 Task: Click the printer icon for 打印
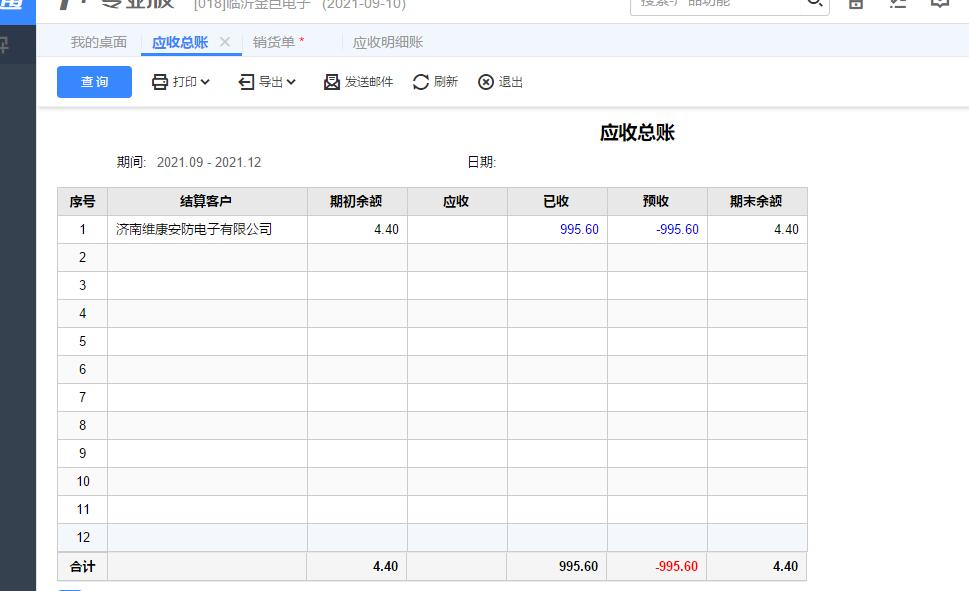pyautogui.click(x=159, y=82)
